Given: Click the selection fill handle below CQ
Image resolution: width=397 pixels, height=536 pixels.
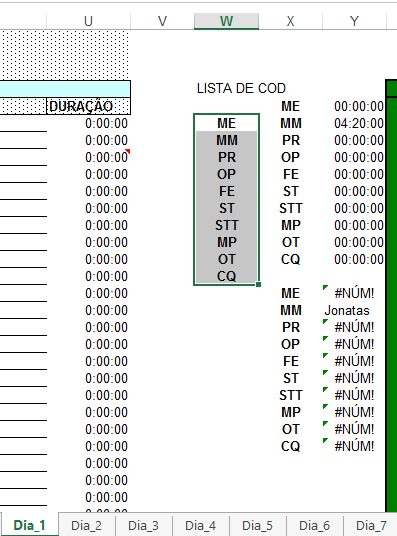Looking at the screenshot, I should click(x=259, y=284).
